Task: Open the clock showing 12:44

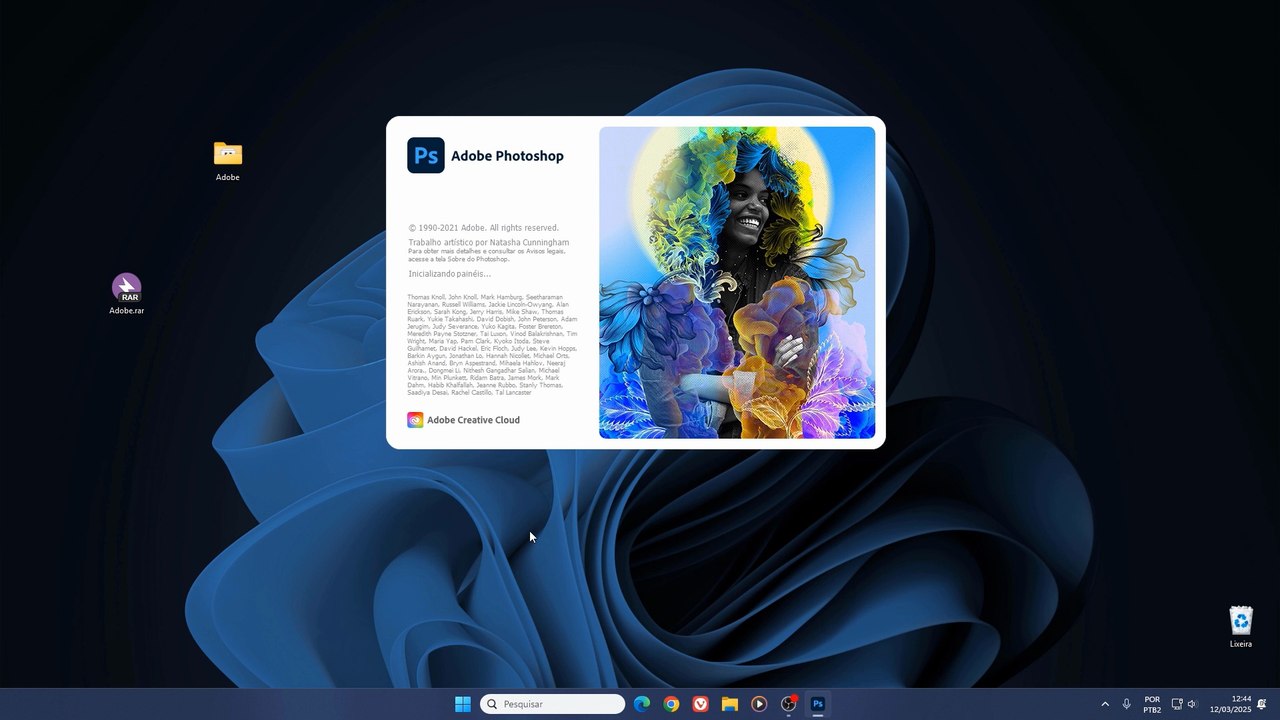Action: point(1230,704)
